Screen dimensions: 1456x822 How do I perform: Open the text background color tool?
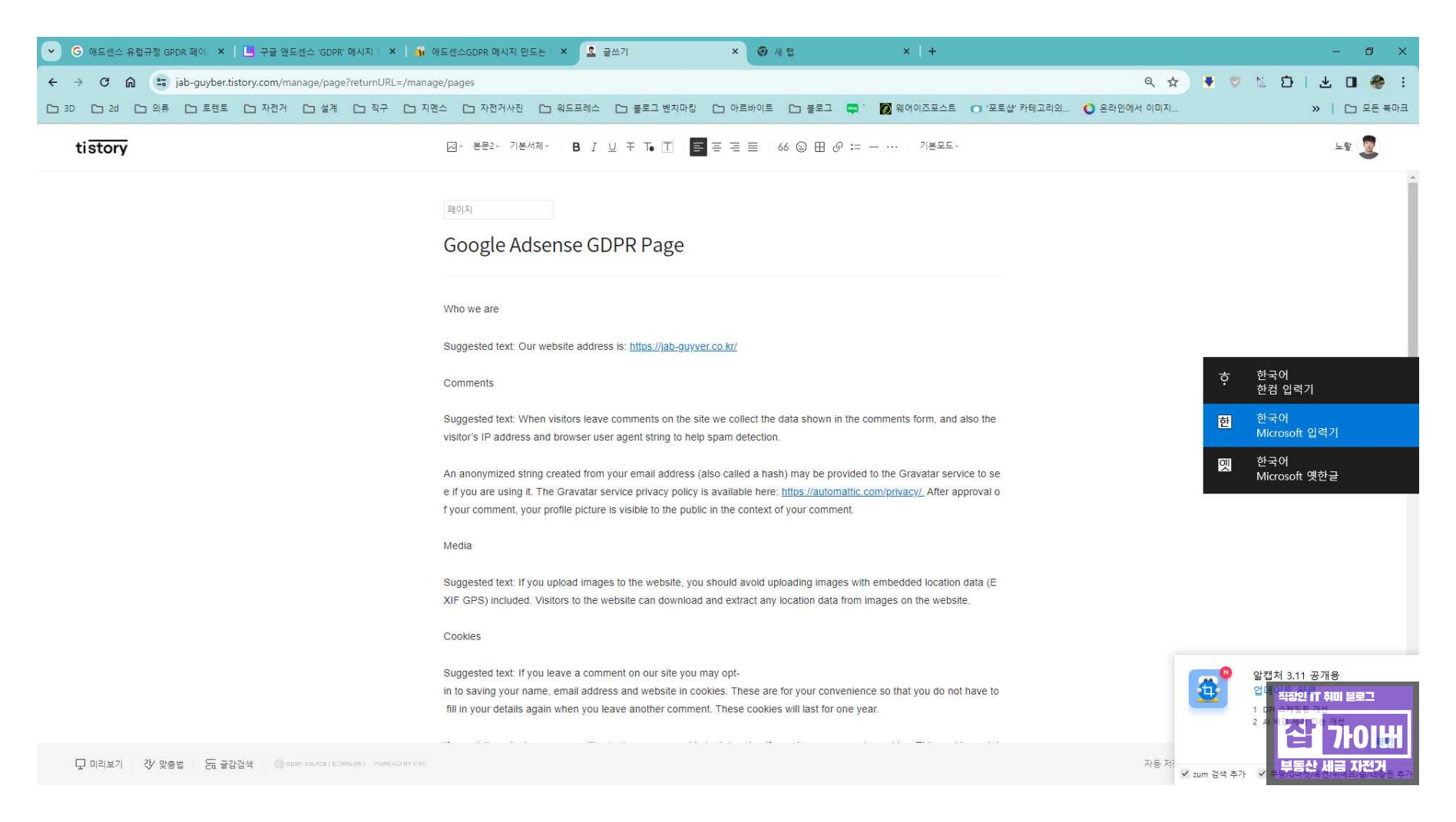667,147
